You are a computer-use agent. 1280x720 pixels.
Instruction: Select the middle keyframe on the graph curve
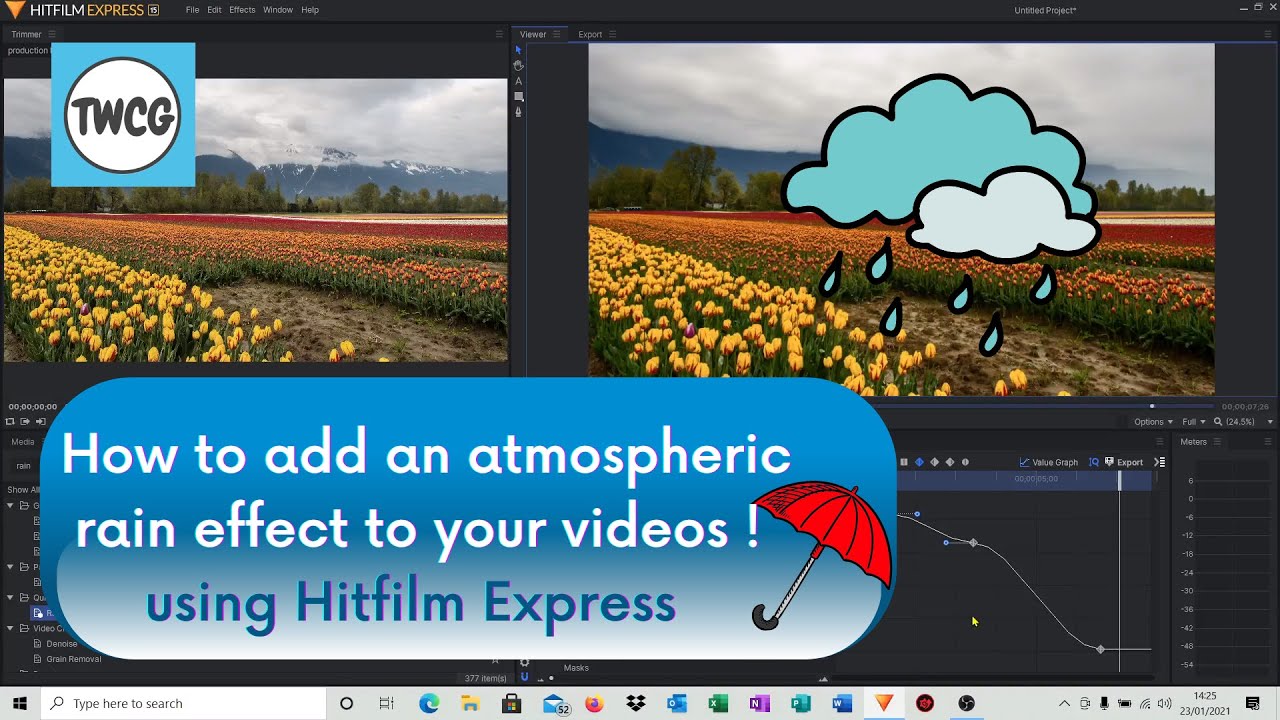point(973,543)
